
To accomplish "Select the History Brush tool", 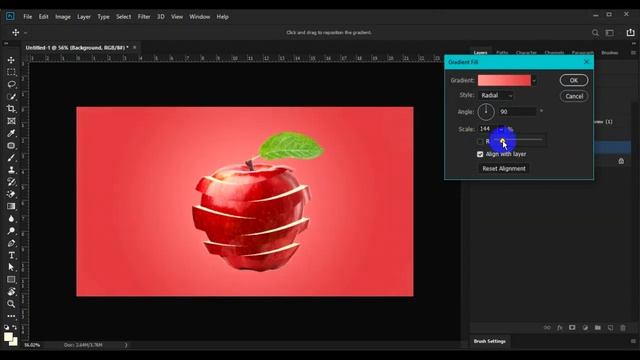I will point(11,182).
